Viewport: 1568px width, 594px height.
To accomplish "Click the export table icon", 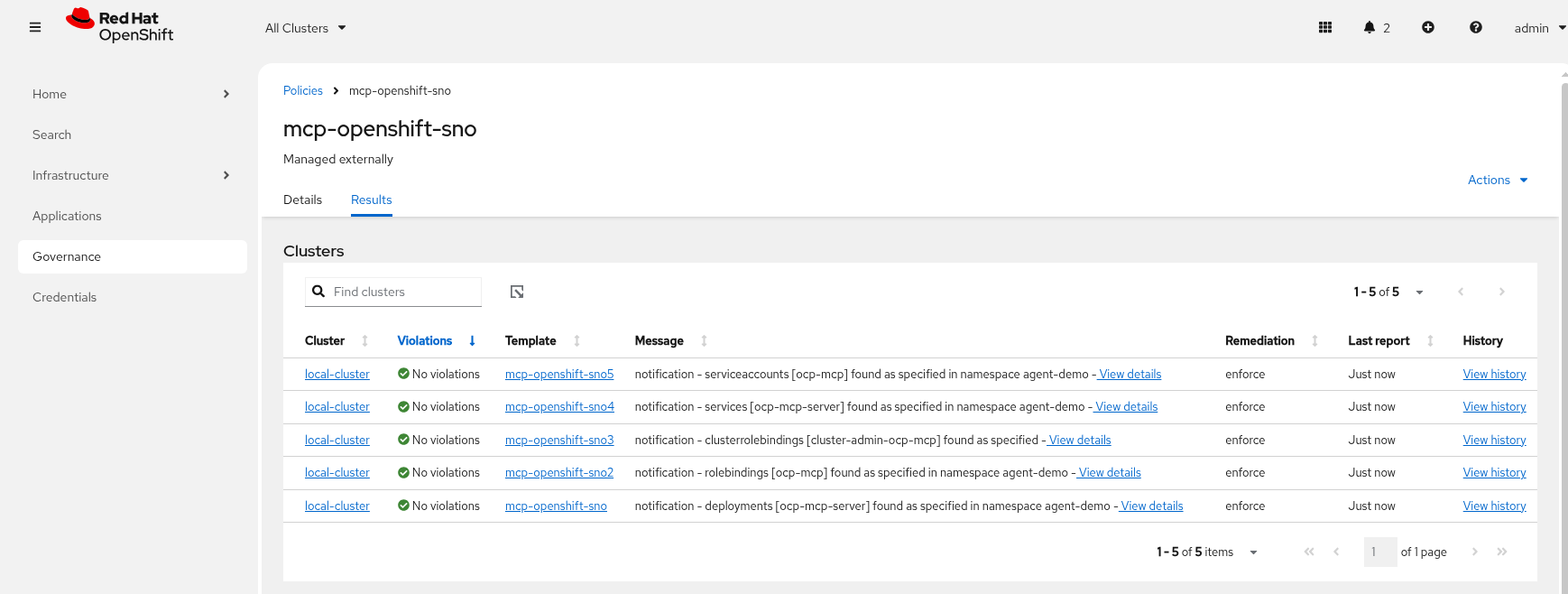I will pos(517,292).
